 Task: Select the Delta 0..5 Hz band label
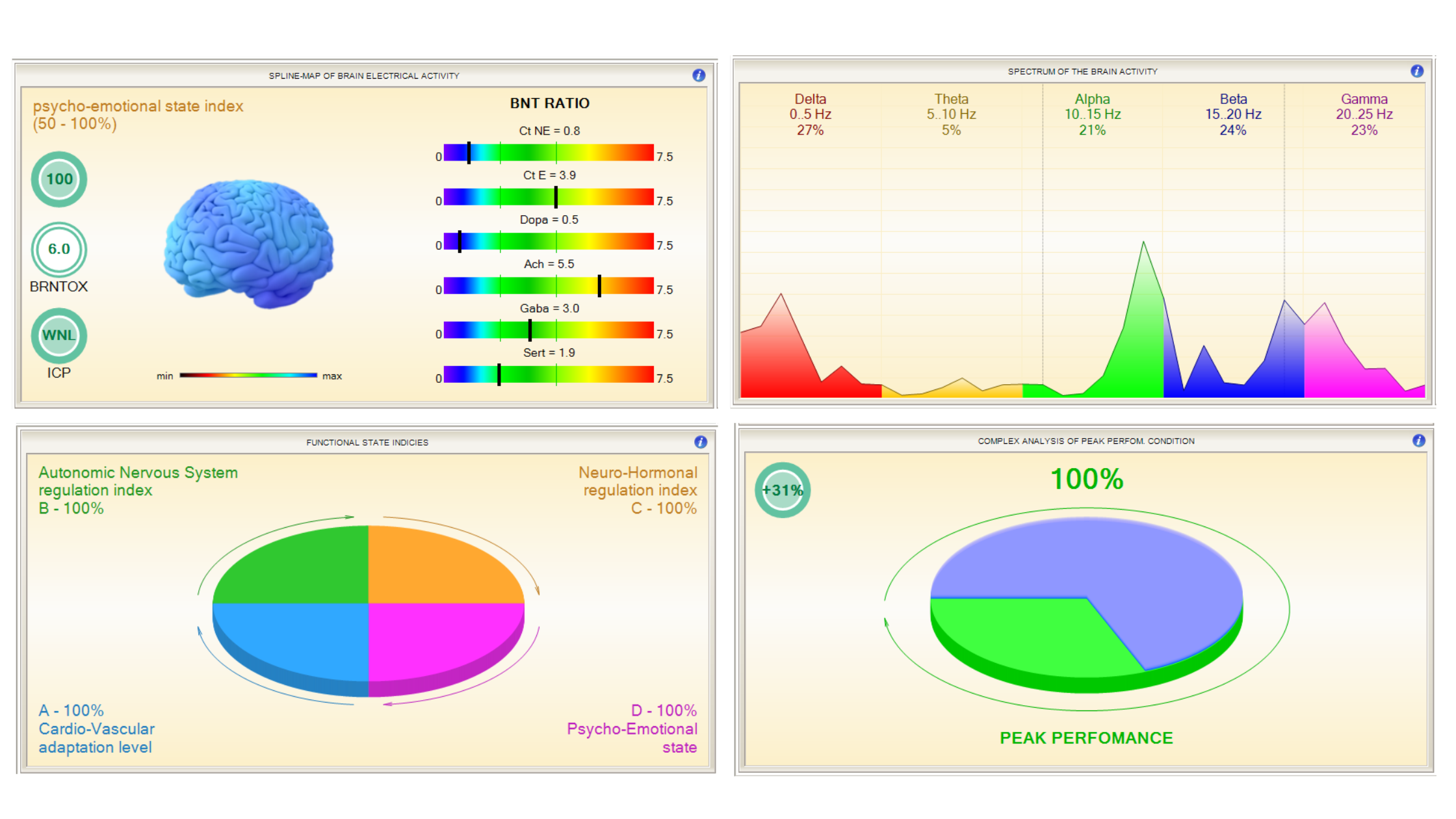click(810, 114)
